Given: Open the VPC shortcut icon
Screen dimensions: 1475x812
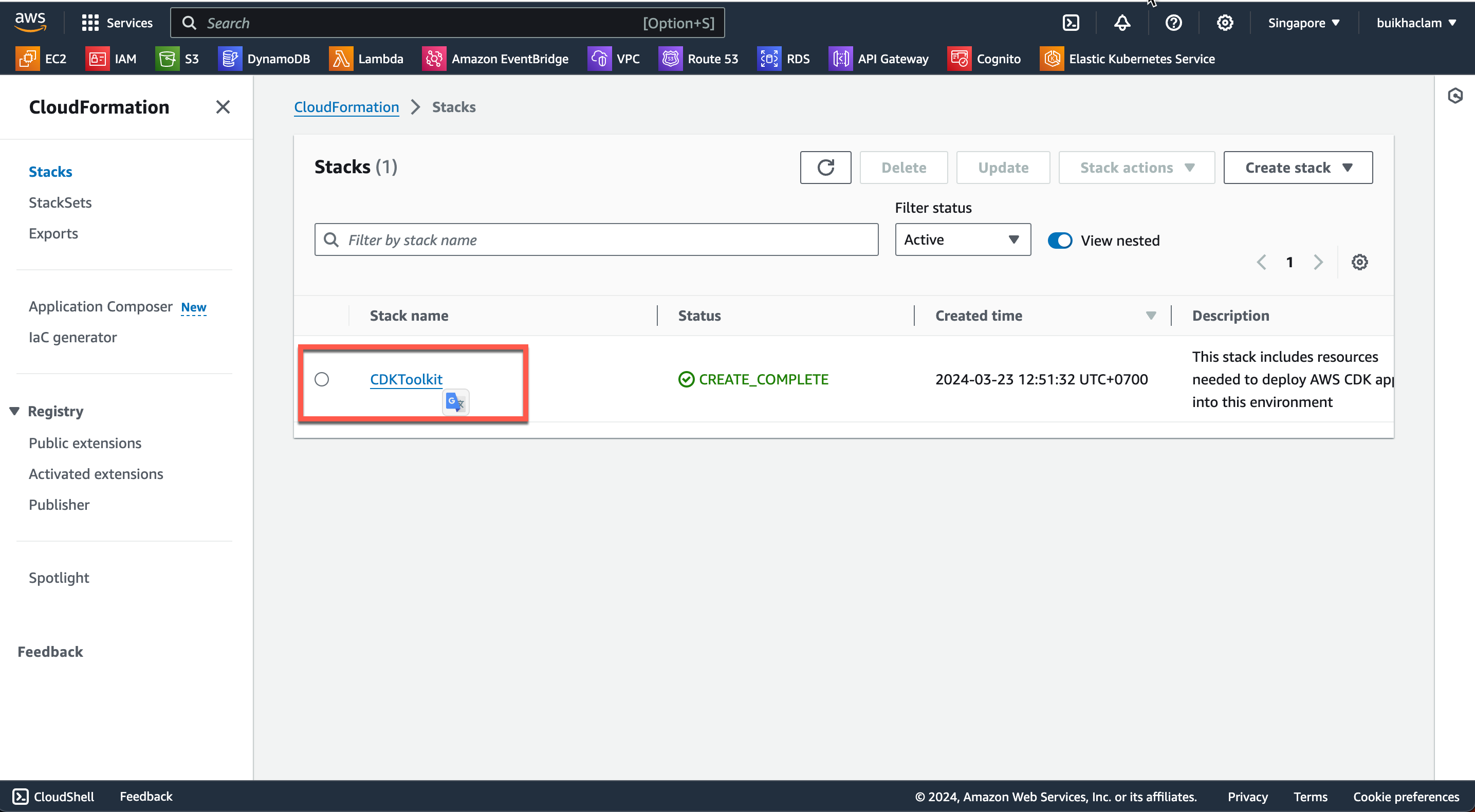Looking at the screenshot, I should pos(599,59).
